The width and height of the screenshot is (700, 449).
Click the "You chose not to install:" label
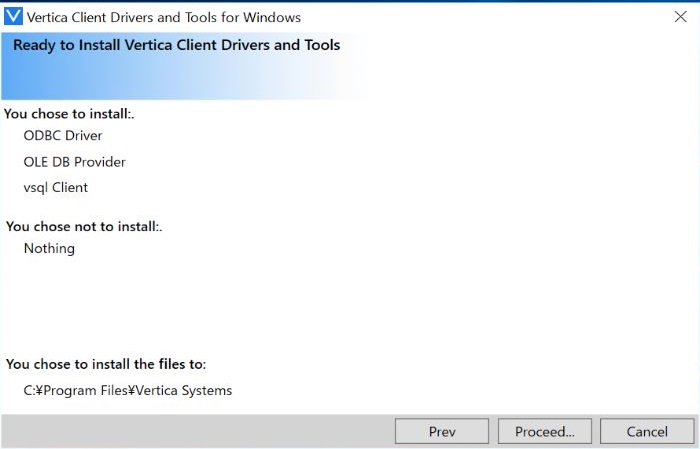click(x=84, y=226)
